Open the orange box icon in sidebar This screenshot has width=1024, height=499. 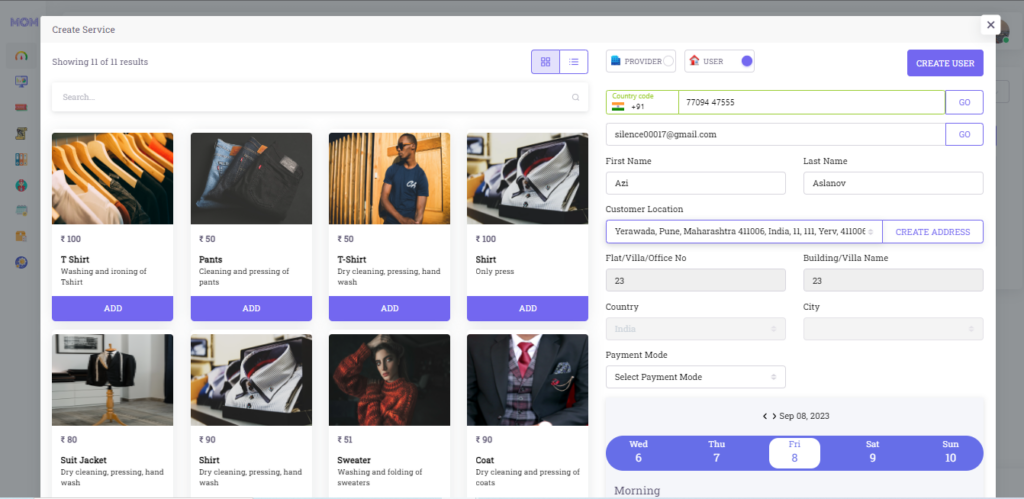coord(22,236)
